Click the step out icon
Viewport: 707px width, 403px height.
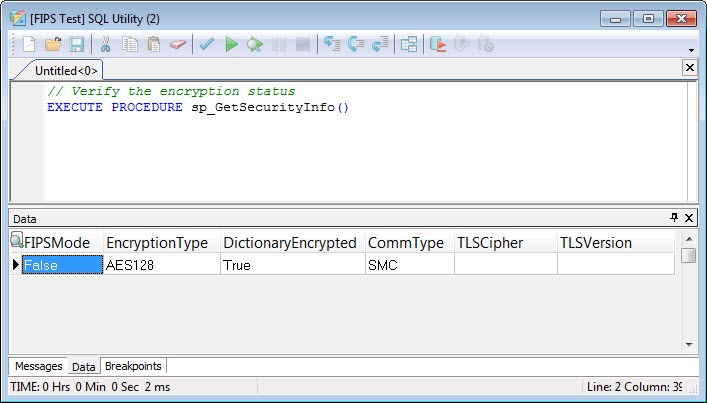coord(380,44)
